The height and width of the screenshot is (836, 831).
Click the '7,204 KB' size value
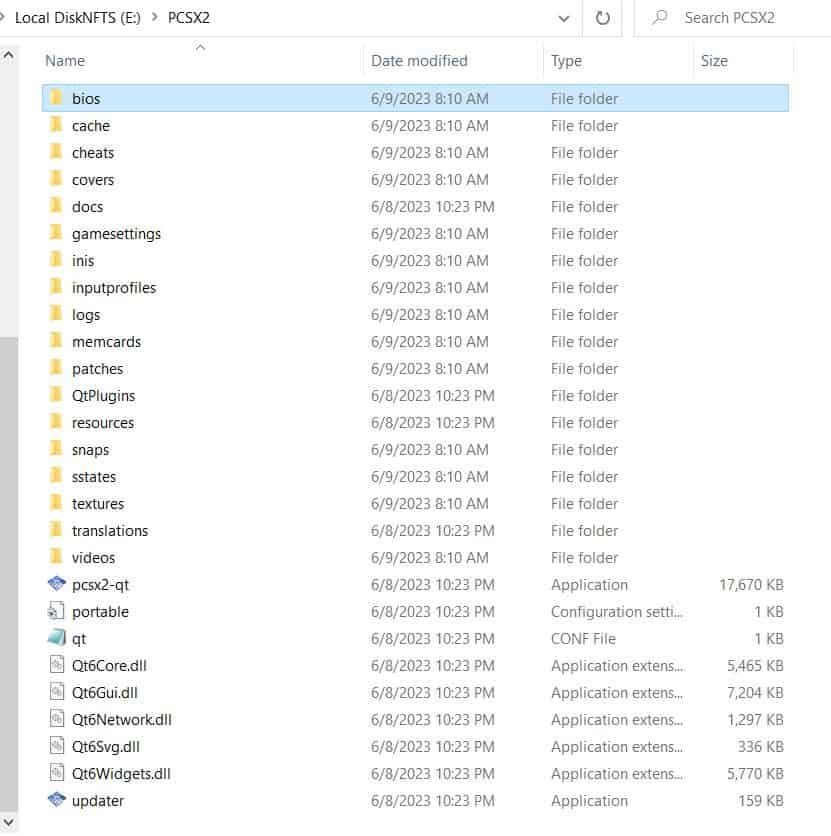pyautogui.click(x=755, y=693)
